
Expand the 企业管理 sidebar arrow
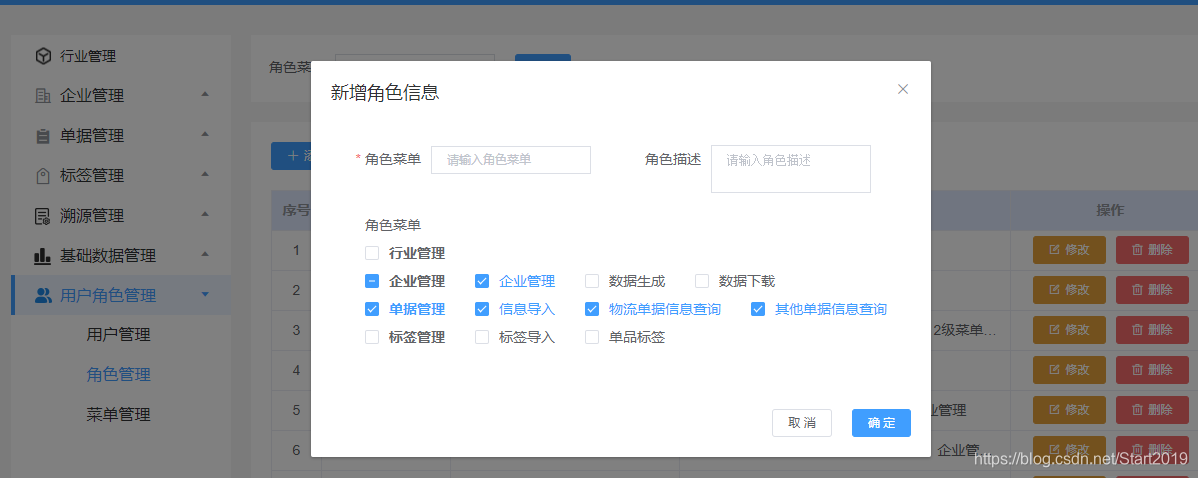[204, 94]
